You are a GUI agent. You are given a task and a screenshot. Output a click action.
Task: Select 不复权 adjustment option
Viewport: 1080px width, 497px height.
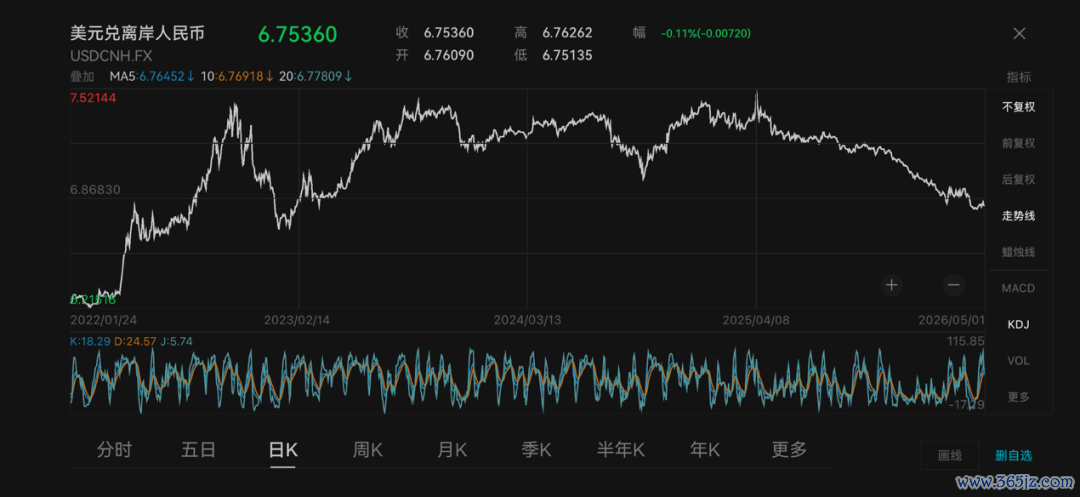point(1018,107)
